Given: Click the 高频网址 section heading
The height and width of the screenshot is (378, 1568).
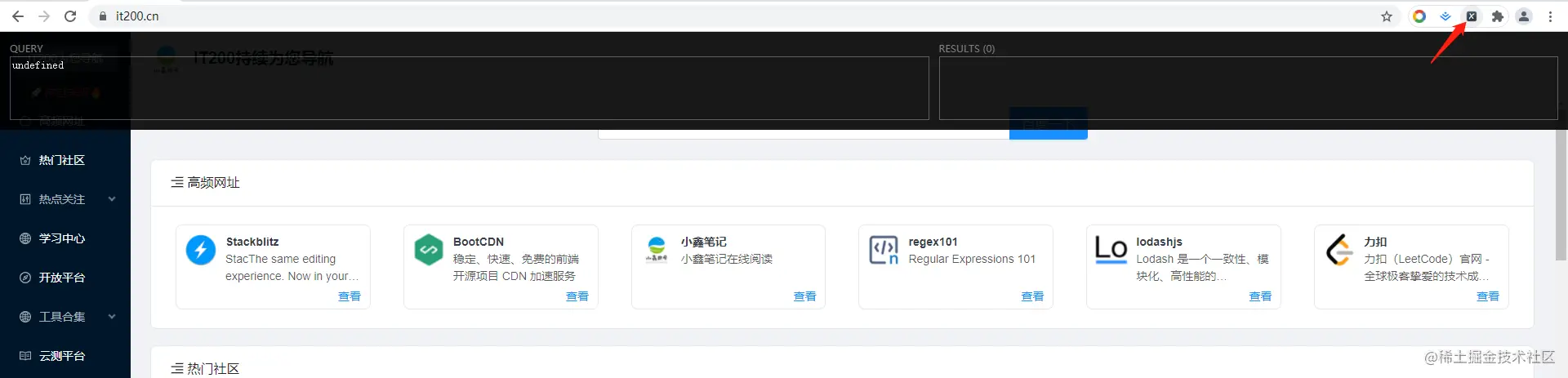Looking at the screenshot, I should (x=213, y=183).
